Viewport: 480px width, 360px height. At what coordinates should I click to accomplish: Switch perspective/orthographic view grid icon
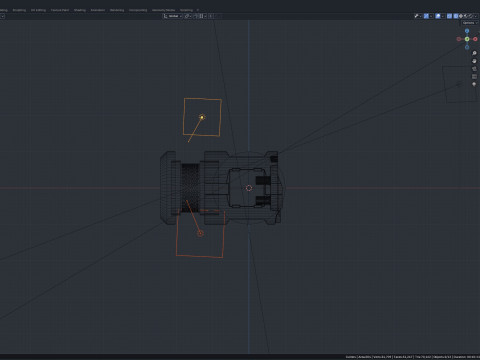[x=474, y=77]
